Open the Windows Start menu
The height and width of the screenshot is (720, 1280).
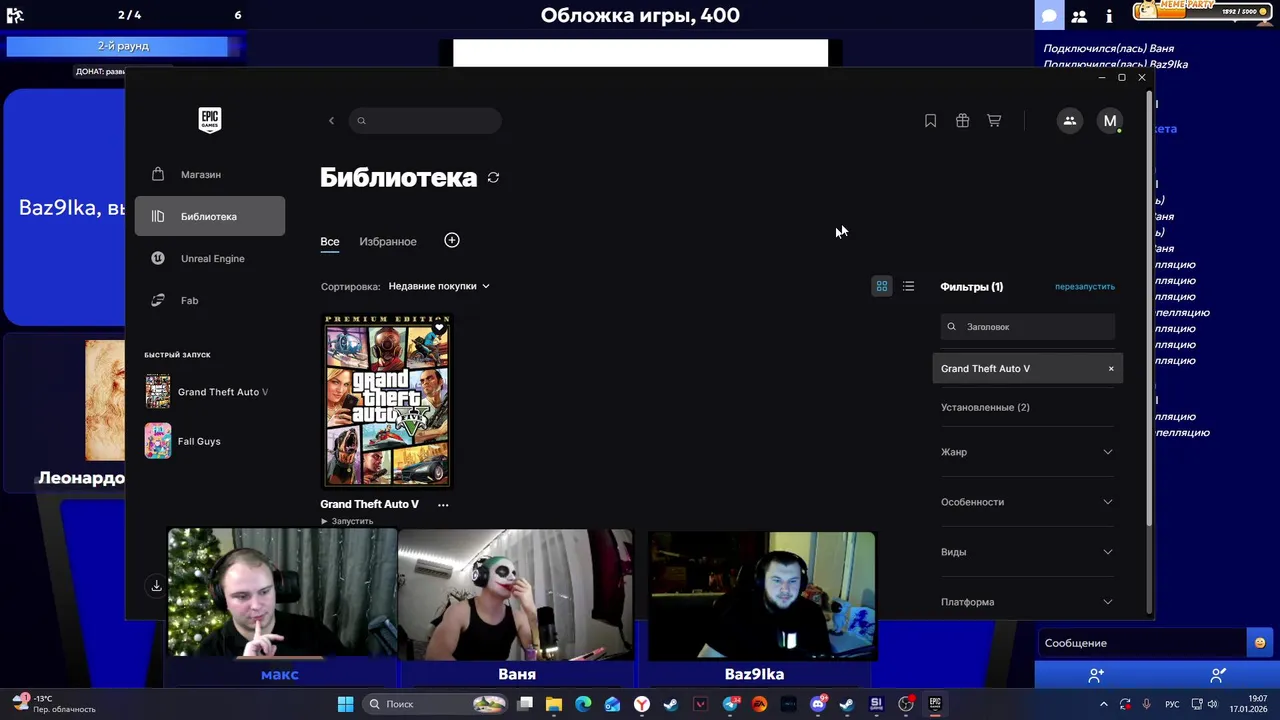(x=345, y=704)
